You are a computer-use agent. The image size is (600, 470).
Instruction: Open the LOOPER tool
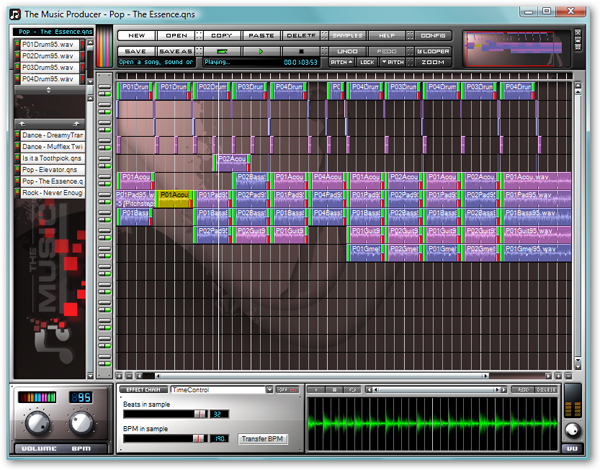[433, 51]
